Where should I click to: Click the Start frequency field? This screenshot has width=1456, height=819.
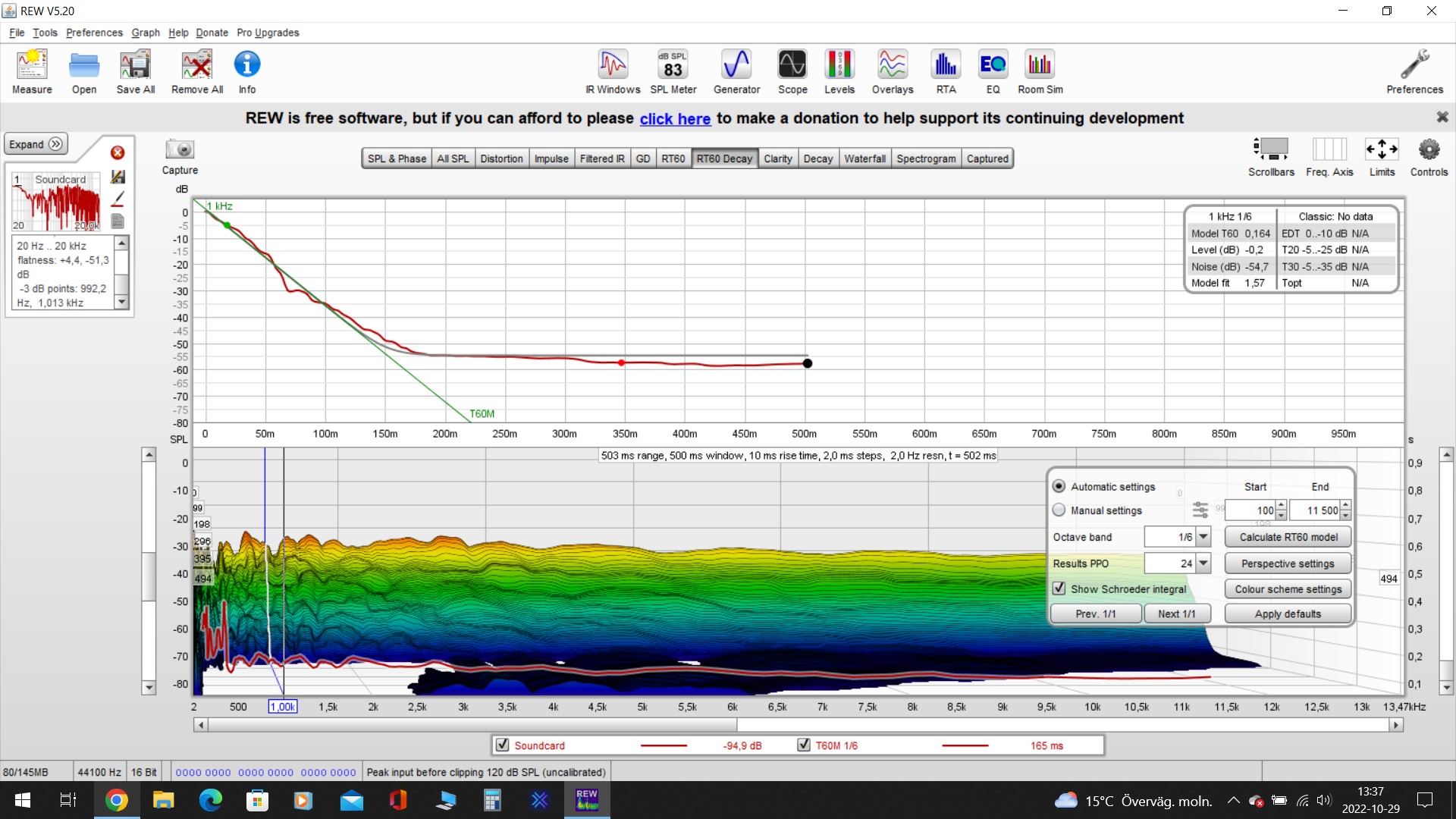click(x=1251, y=510)
